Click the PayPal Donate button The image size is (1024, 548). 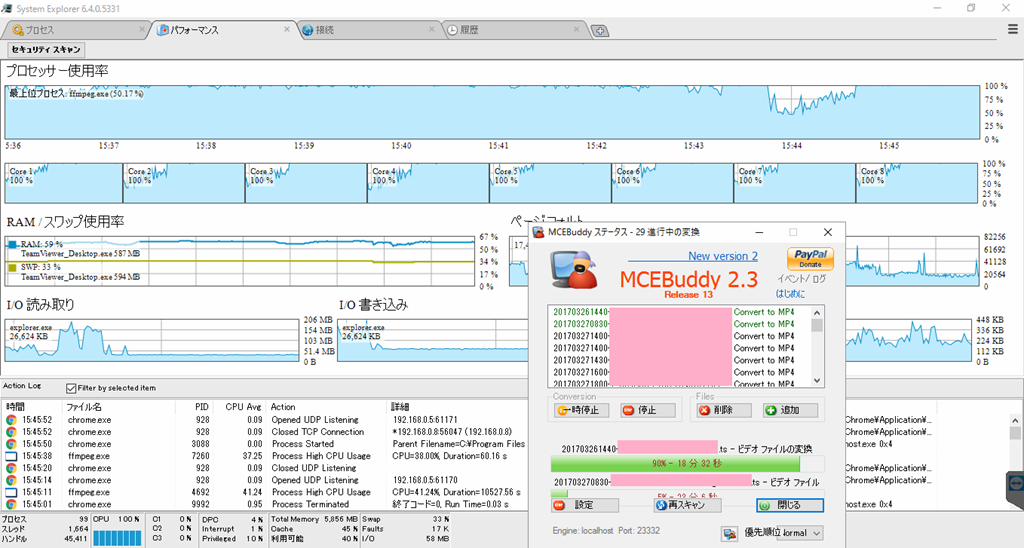click(810, 259)
